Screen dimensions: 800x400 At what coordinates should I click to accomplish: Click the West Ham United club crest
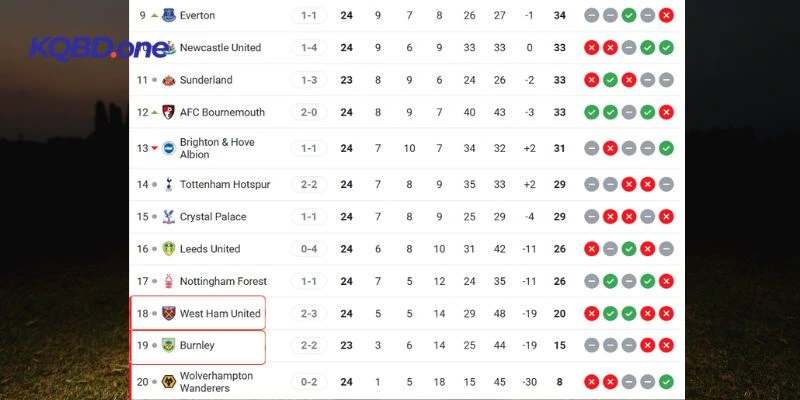point(168,314)
